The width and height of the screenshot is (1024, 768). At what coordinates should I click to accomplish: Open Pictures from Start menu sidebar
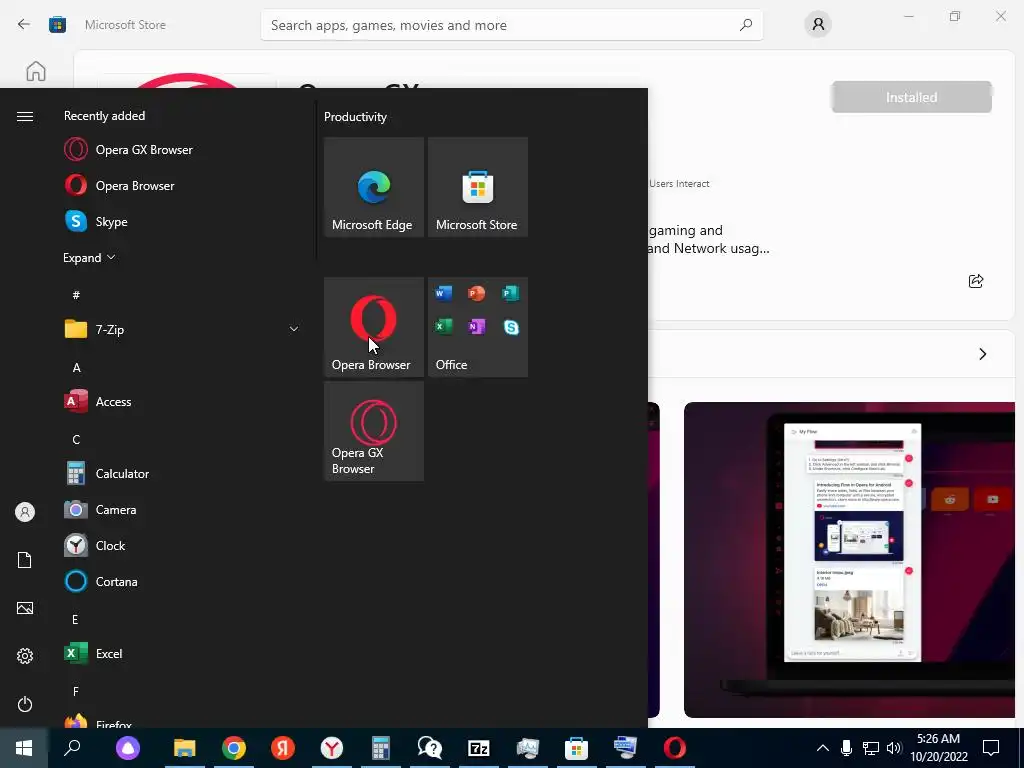click(x=25, y=608)
